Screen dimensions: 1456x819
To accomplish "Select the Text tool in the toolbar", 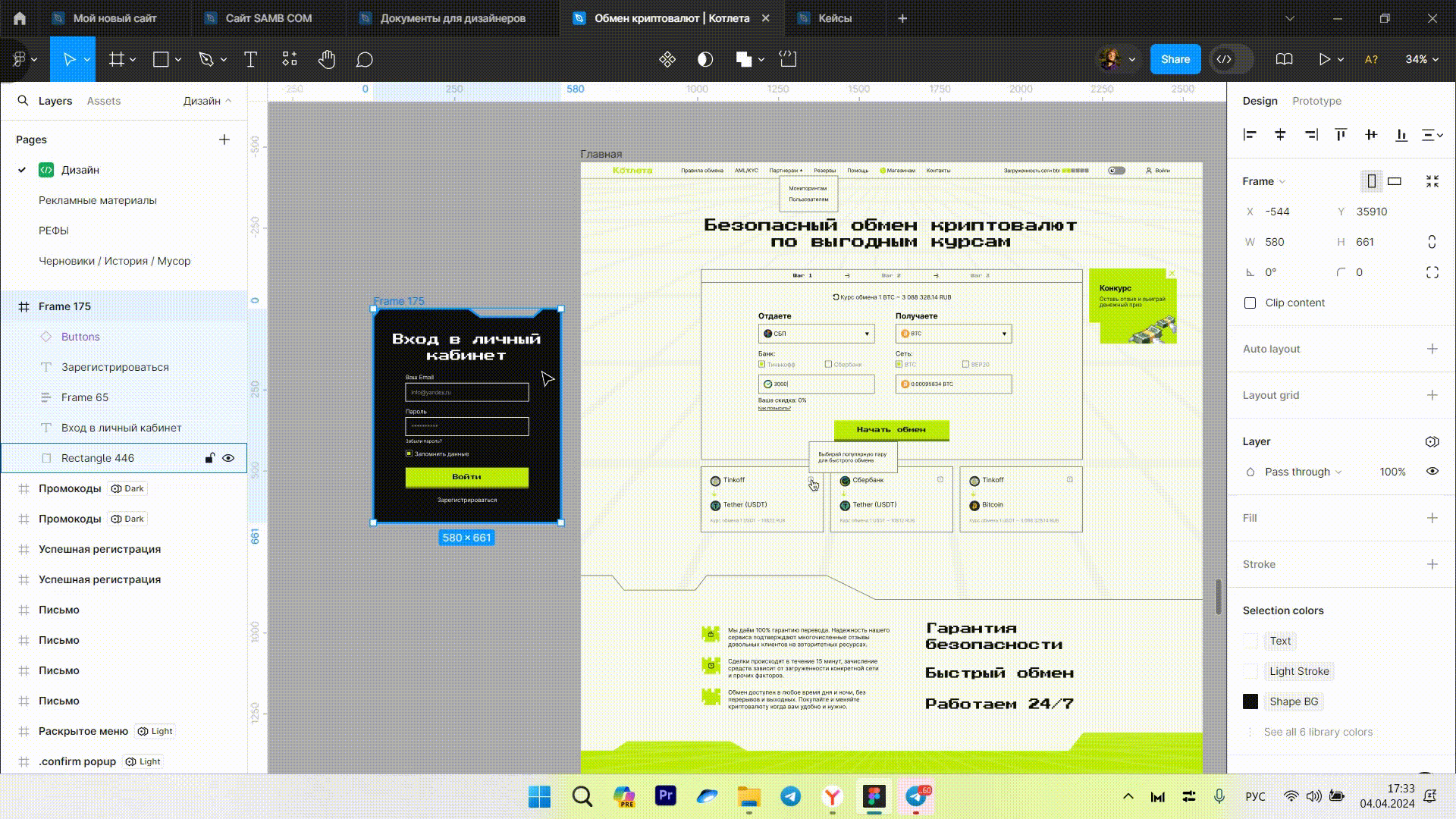I will point(250,58).
